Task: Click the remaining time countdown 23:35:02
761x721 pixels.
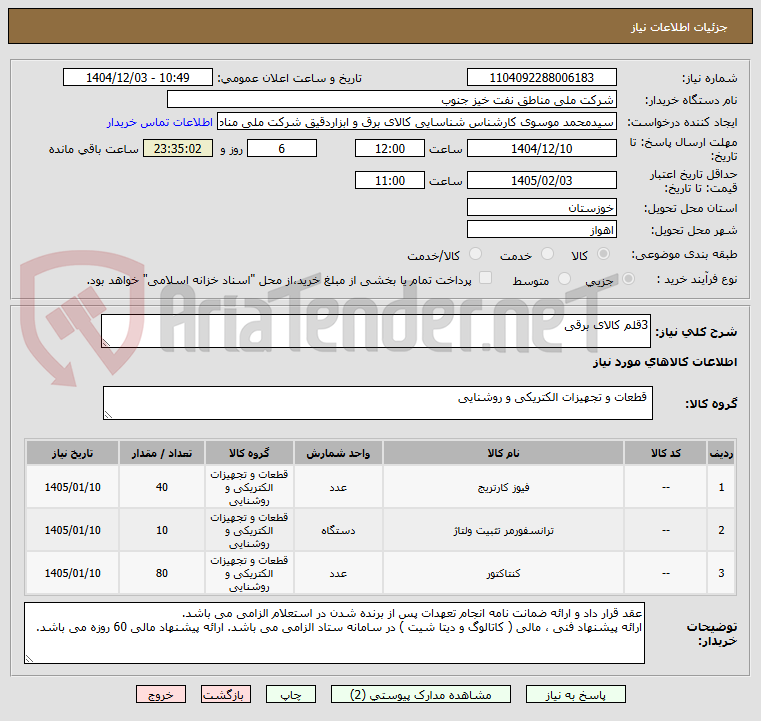Action: pyautogui.click(x=178, y=148)
